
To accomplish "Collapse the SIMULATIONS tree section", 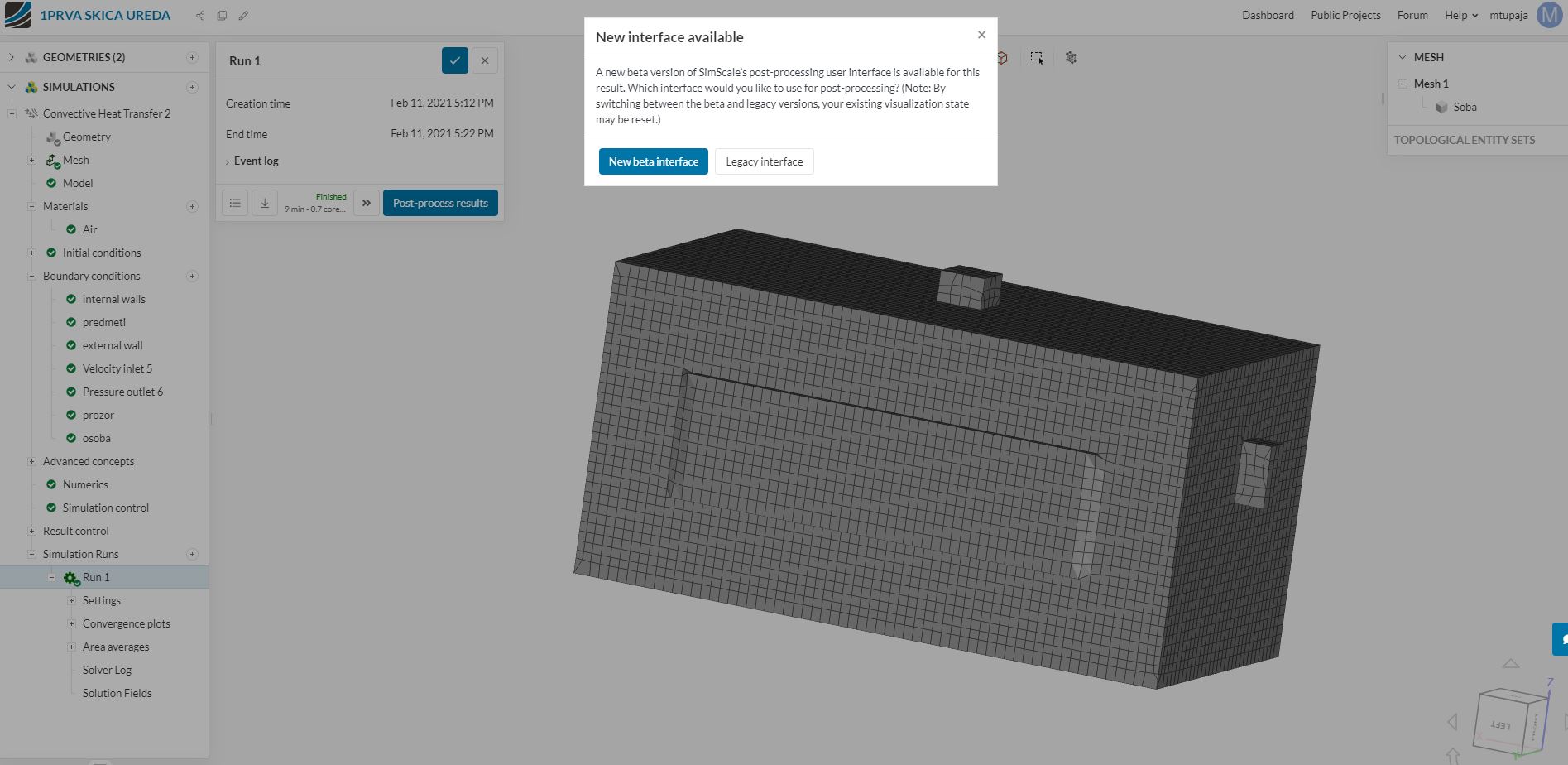I will (x=11, y=87).
